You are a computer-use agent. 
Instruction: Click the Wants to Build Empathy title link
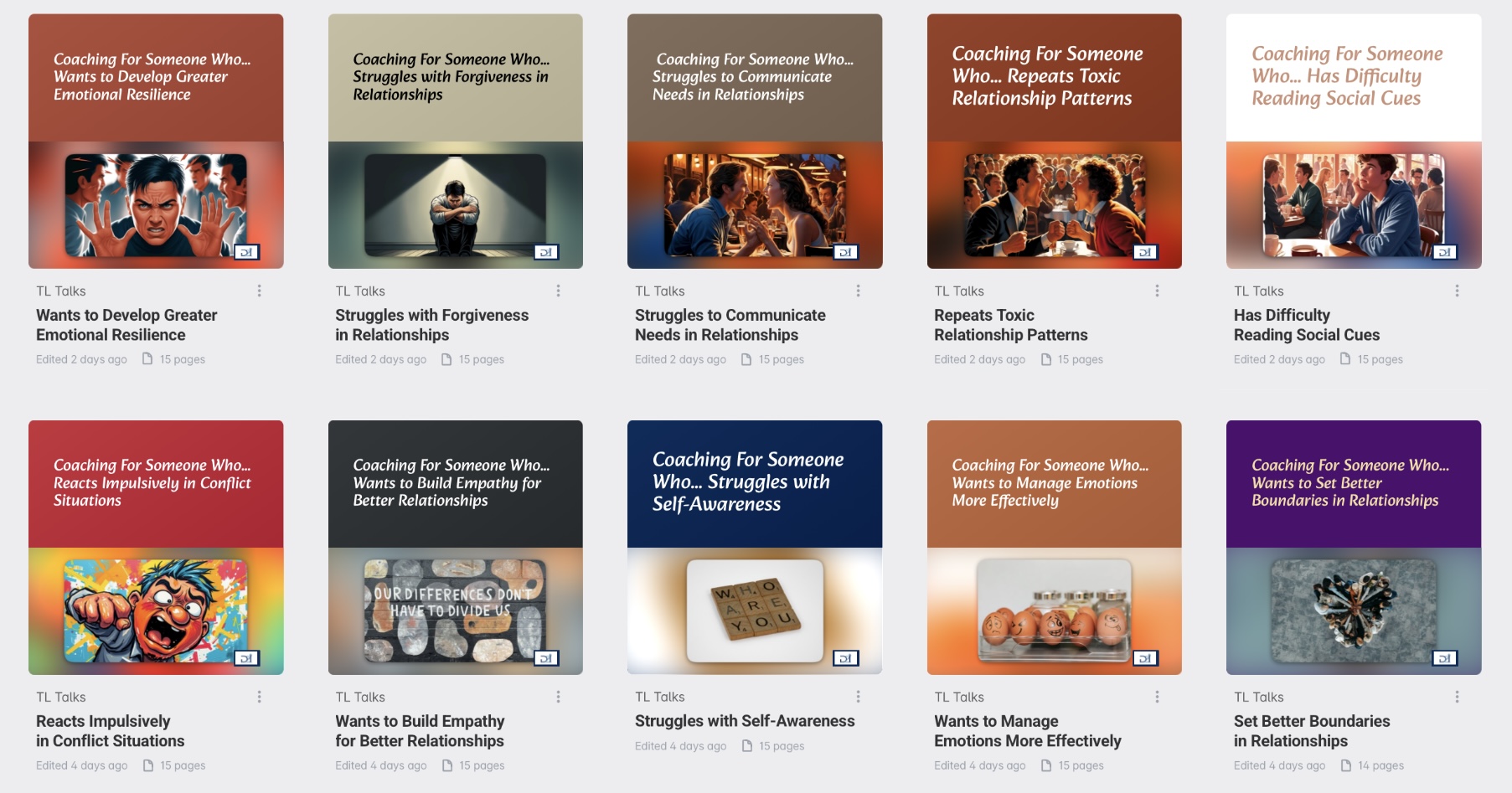420,731
